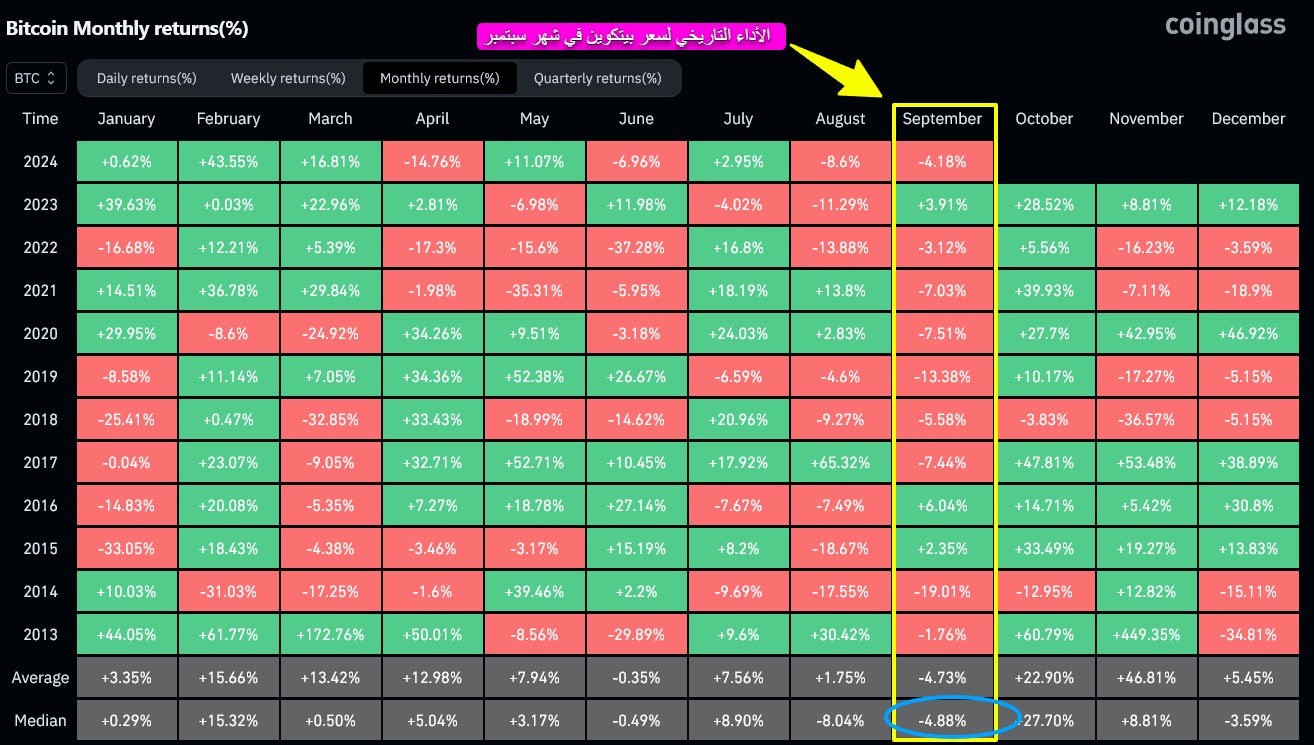Click the August 2017 +65.32% cell
The width and height of the screenshot is (1314, 745).
pos(840,462)
